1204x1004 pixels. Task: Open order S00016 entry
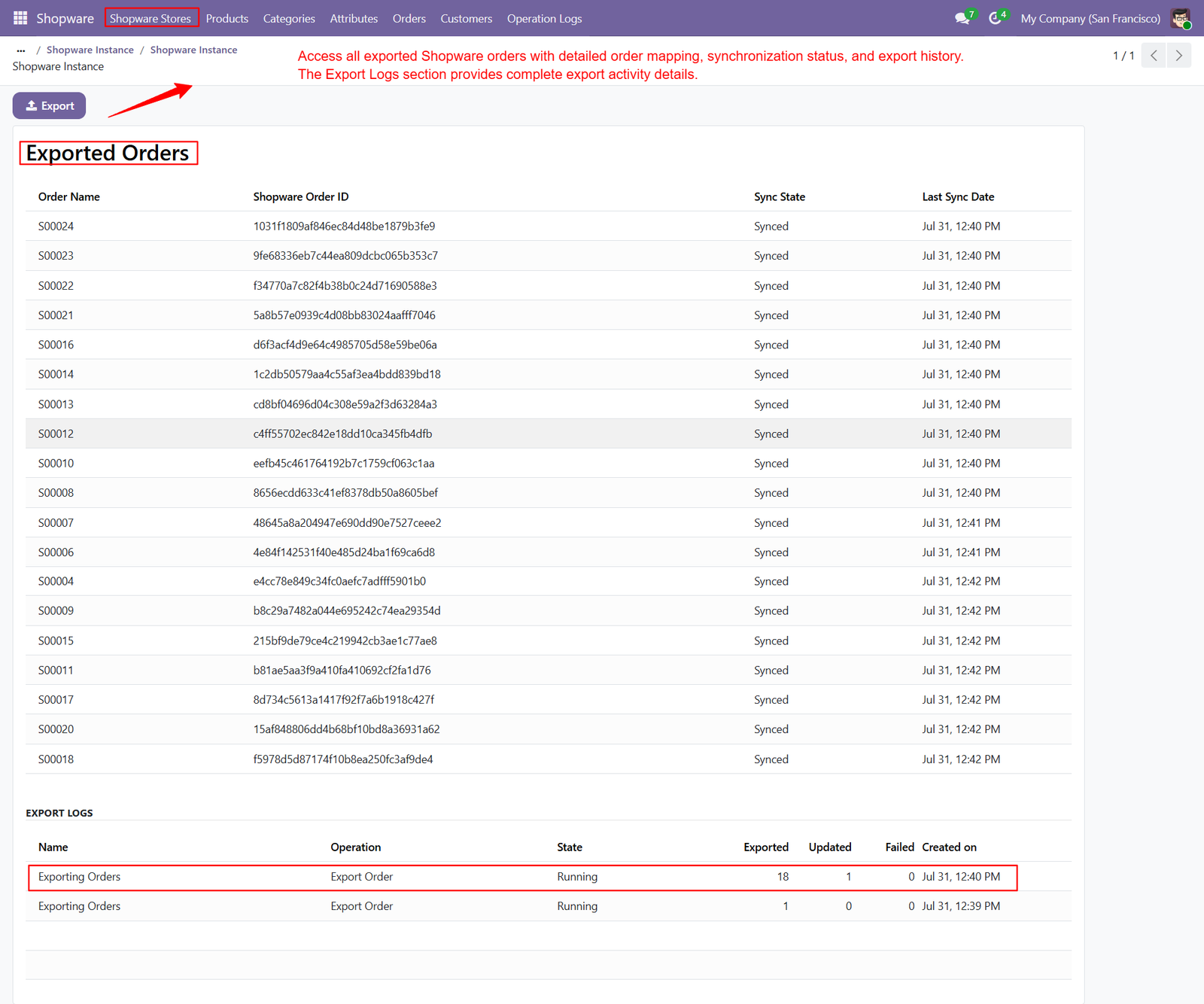(x=549, y=345)
